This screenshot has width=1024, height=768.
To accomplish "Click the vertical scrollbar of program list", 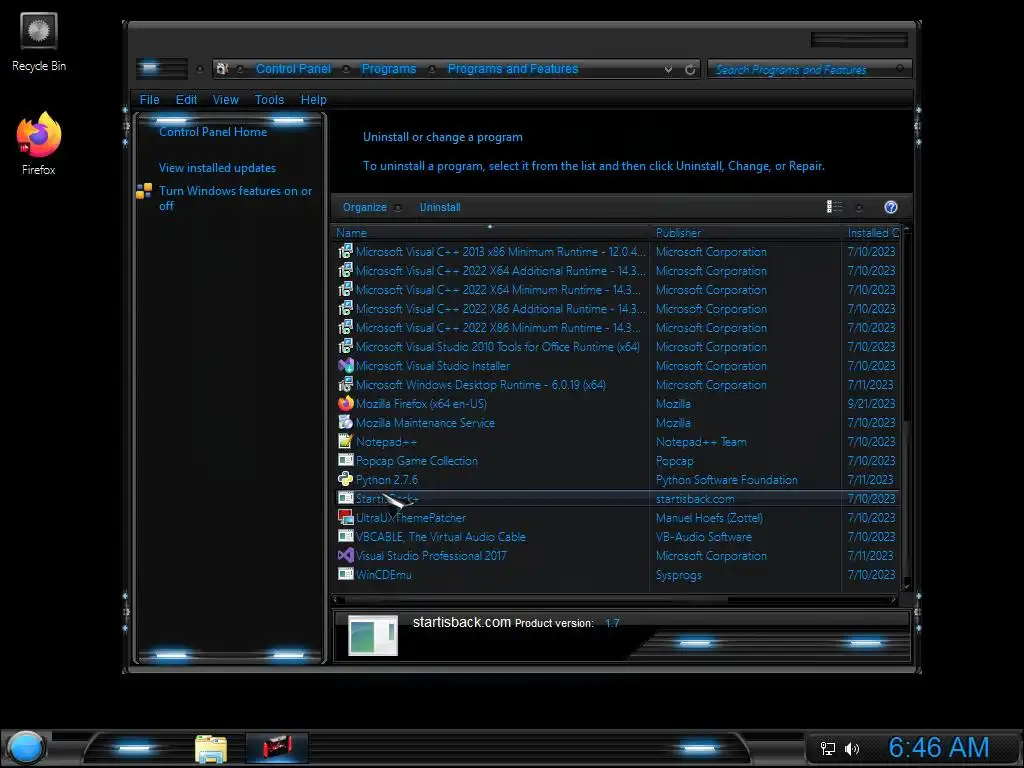I will (x=906, y=409).
